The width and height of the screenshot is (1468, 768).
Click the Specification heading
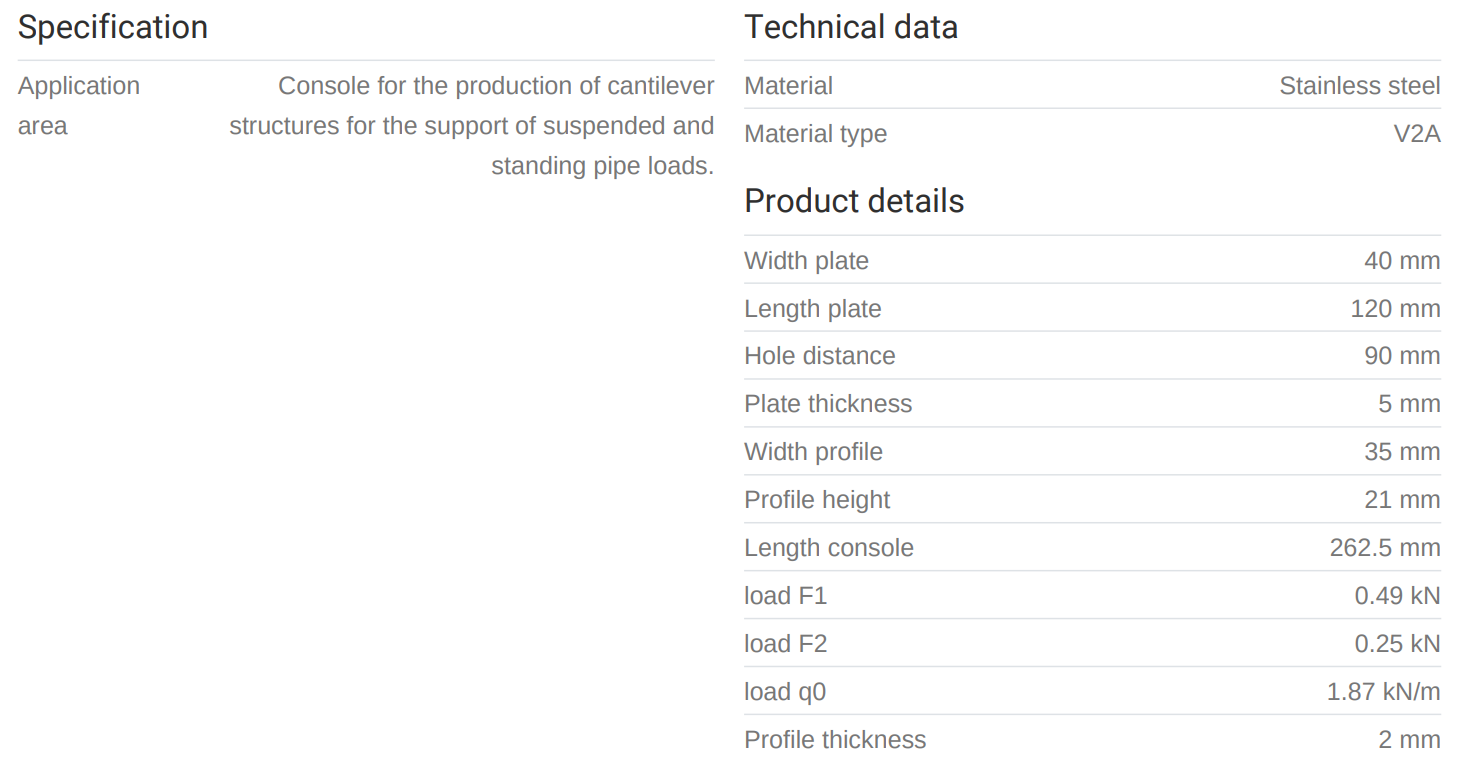tap(113, 27)
